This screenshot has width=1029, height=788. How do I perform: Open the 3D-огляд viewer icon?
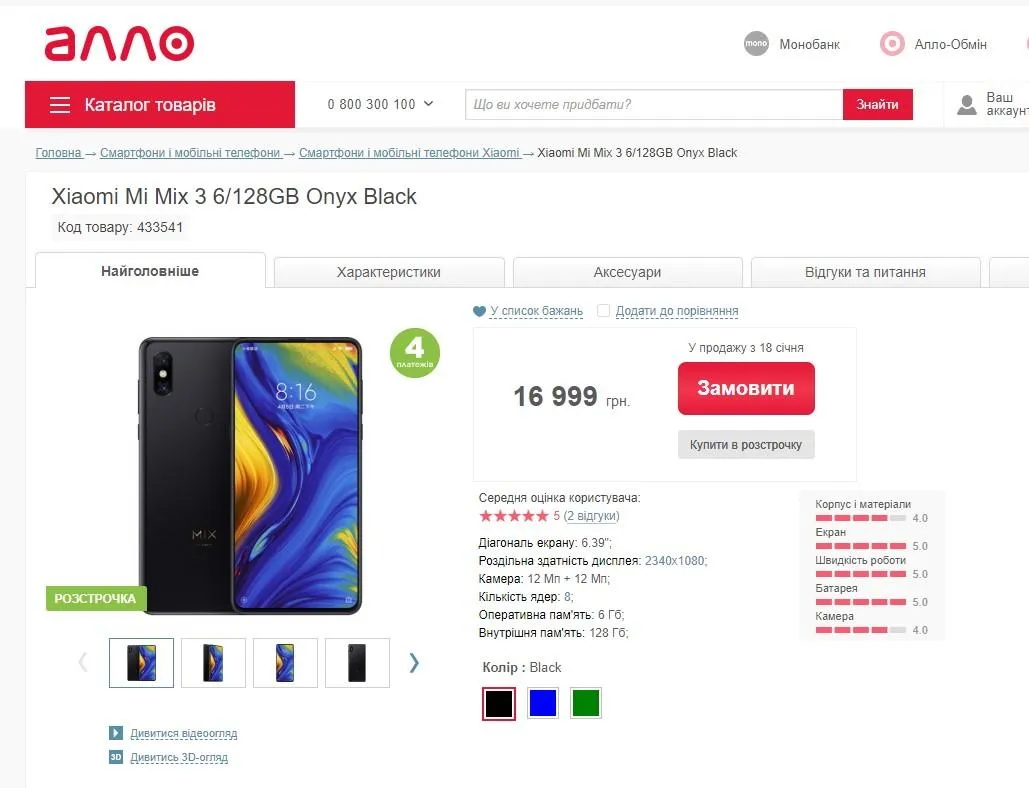[x=117, y=757]
